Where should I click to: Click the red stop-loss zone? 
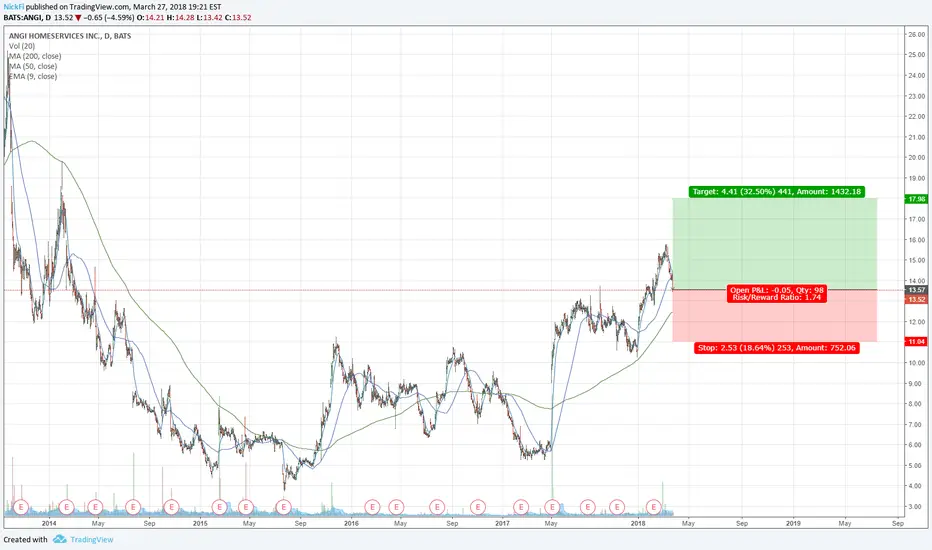pos(774,316)
